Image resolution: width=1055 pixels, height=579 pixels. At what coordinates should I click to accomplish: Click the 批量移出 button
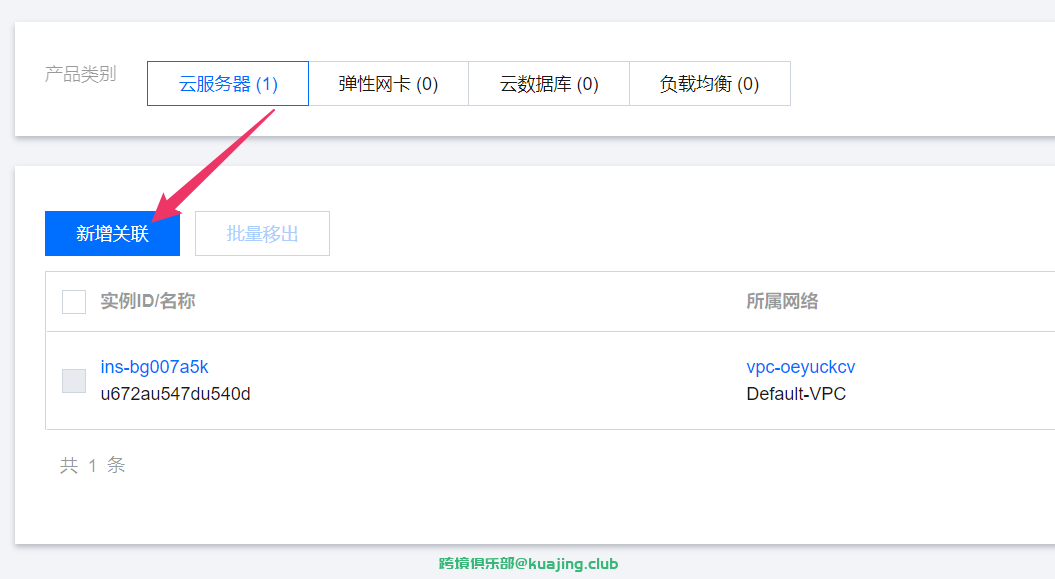pyautogui.click(x=262, y=233)
